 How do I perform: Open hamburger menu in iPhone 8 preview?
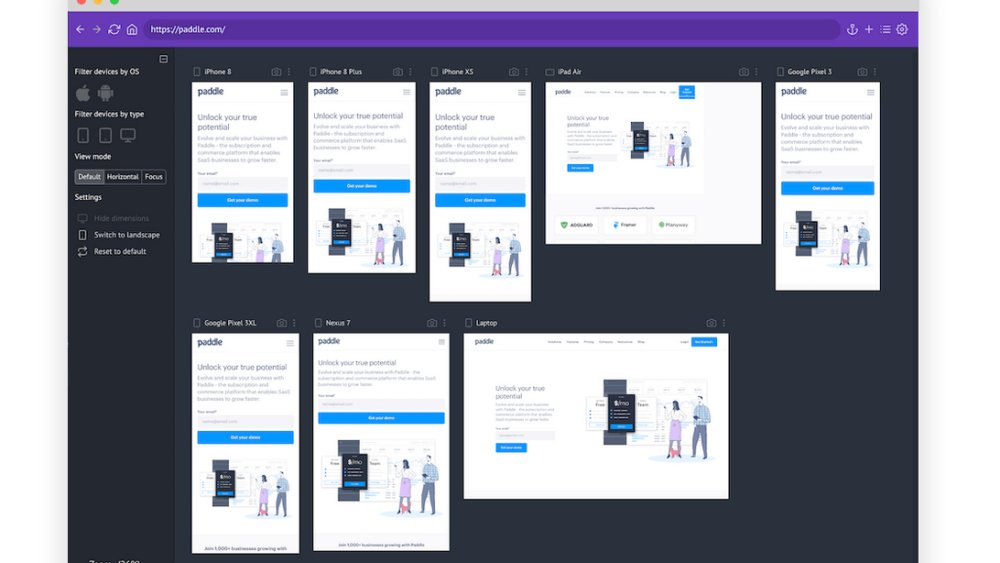[x=284, y=92]
